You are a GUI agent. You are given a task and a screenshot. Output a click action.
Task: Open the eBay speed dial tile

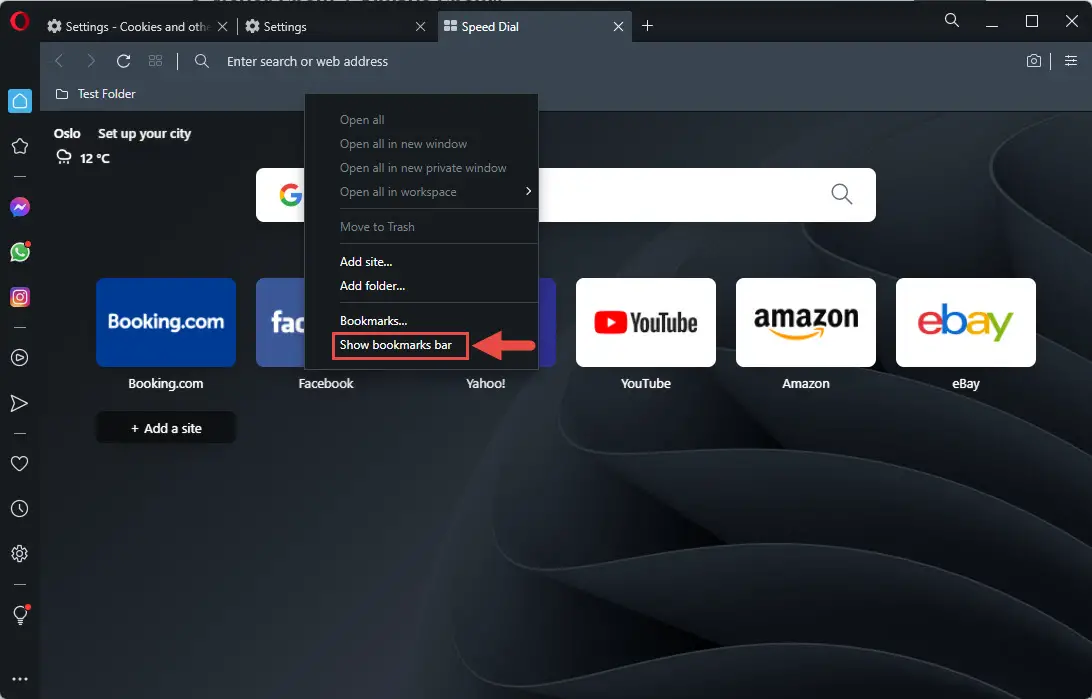966,322
